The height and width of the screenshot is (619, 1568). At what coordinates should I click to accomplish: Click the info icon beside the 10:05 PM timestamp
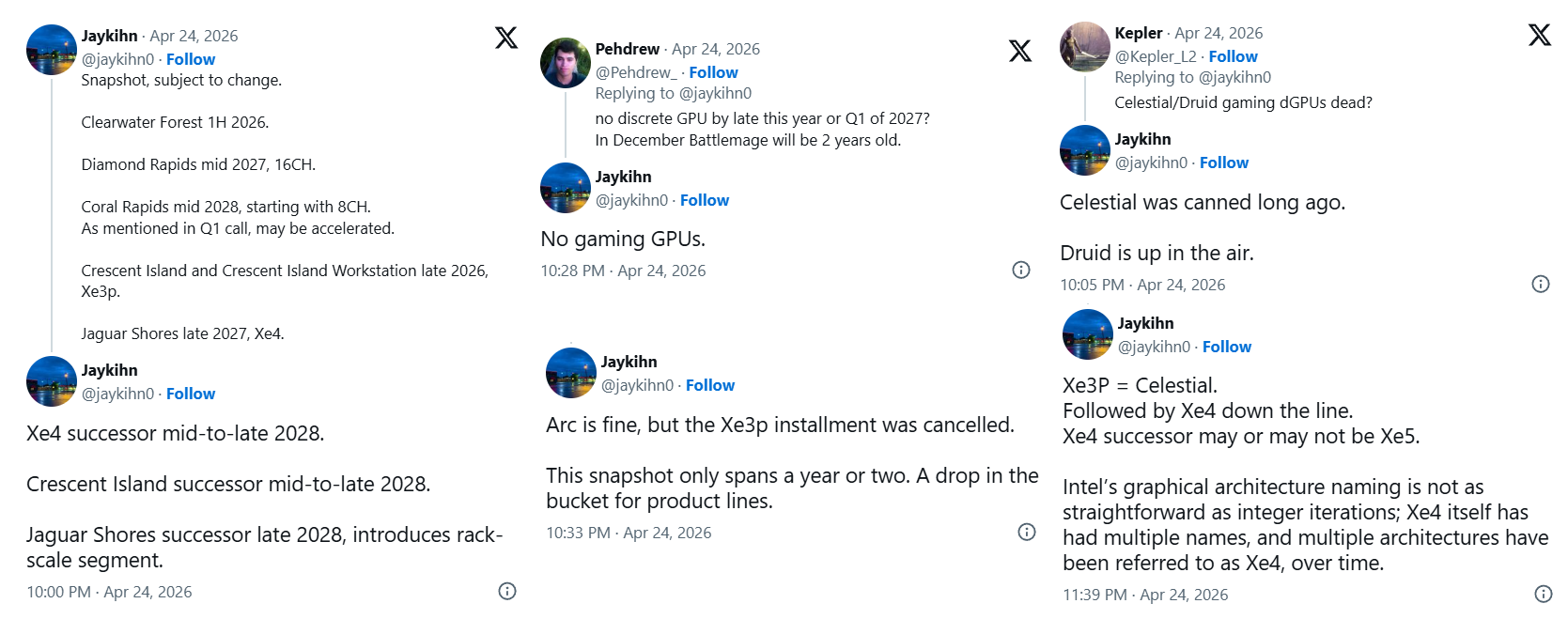coord(1541,284)
